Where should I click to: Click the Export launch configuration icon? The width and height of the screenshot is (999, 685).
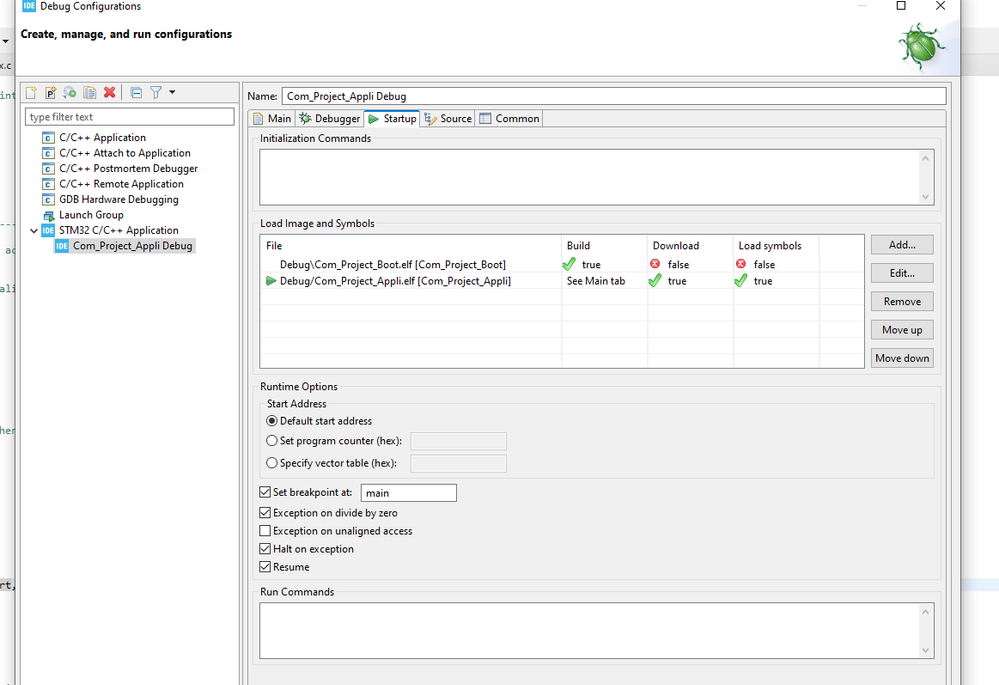point(70,93)
